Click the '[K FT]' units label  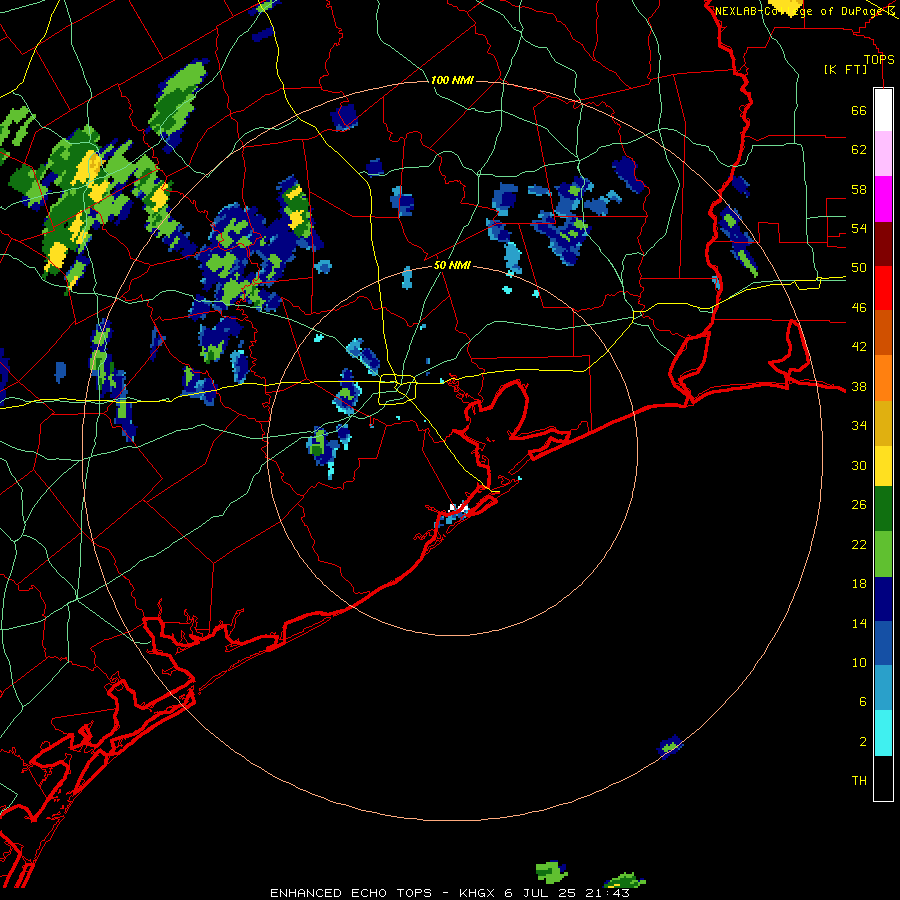846,70
